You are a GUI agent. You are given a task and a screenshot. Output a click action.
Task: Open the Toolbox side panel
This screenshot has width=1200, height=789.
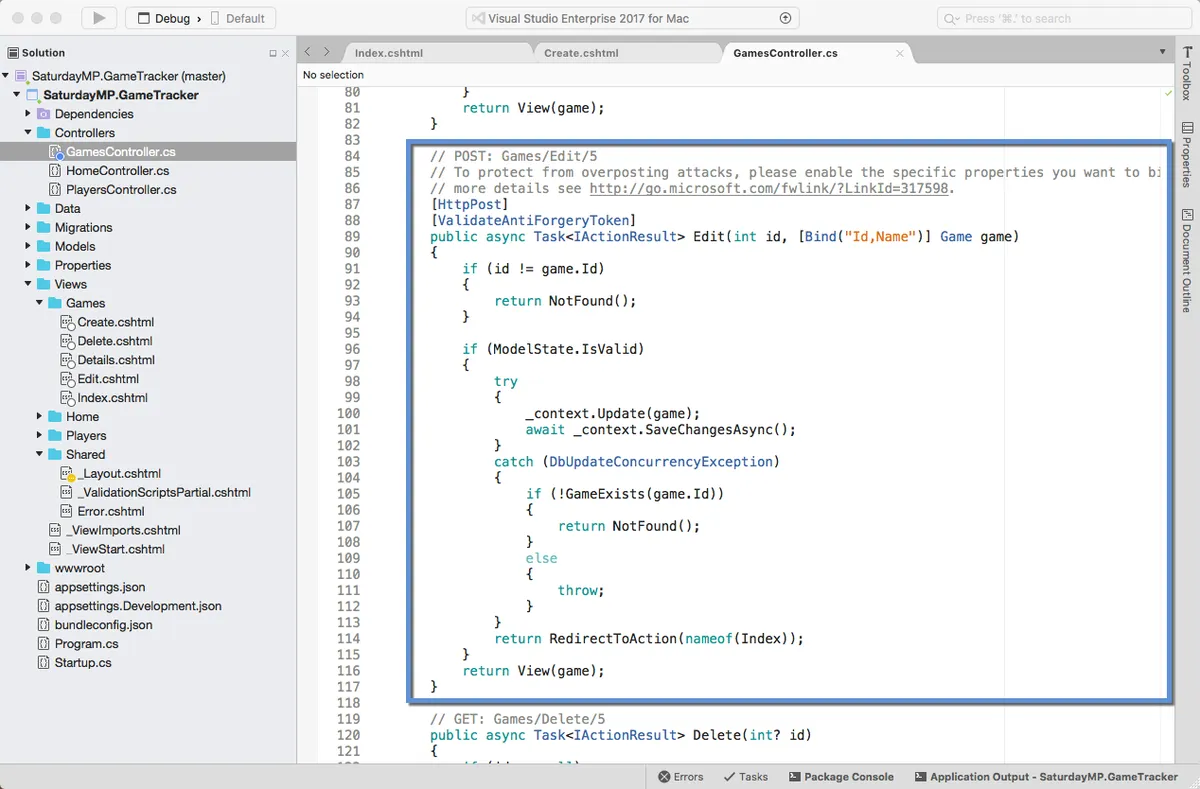click(1187, 75)
